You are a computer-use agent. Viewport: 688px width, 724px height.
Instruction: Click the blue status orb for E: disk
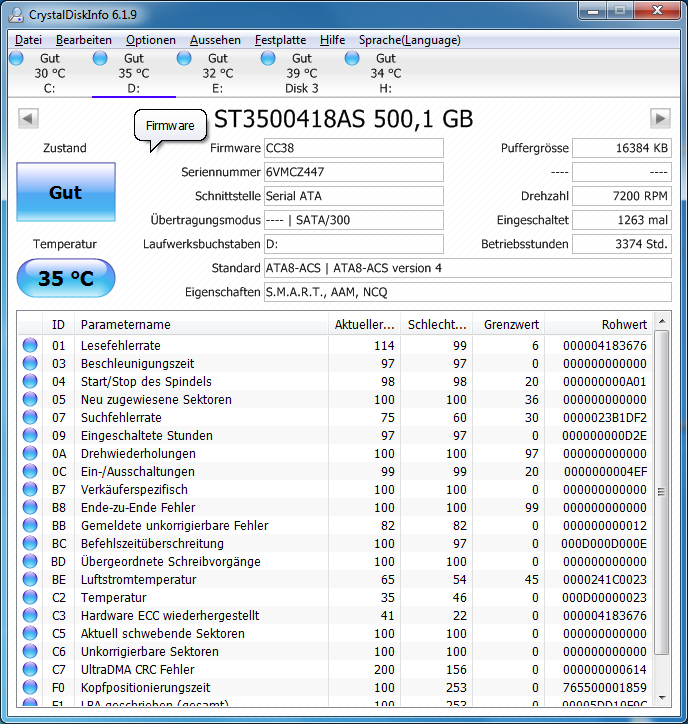[x=184, y=58]
